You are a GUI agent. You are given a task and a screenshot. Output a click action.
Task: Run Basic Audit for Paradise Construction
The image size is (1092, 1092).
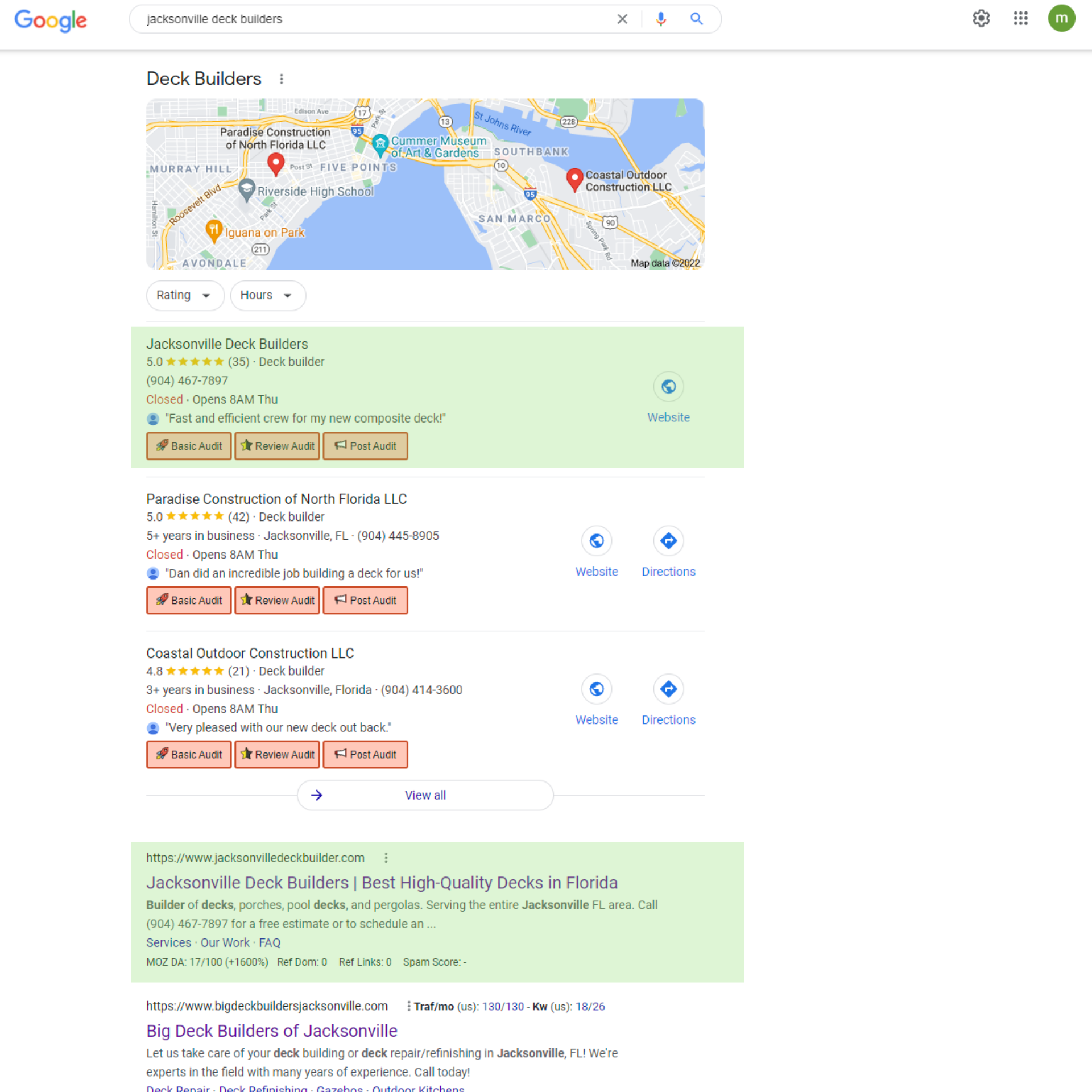[189, 600]
